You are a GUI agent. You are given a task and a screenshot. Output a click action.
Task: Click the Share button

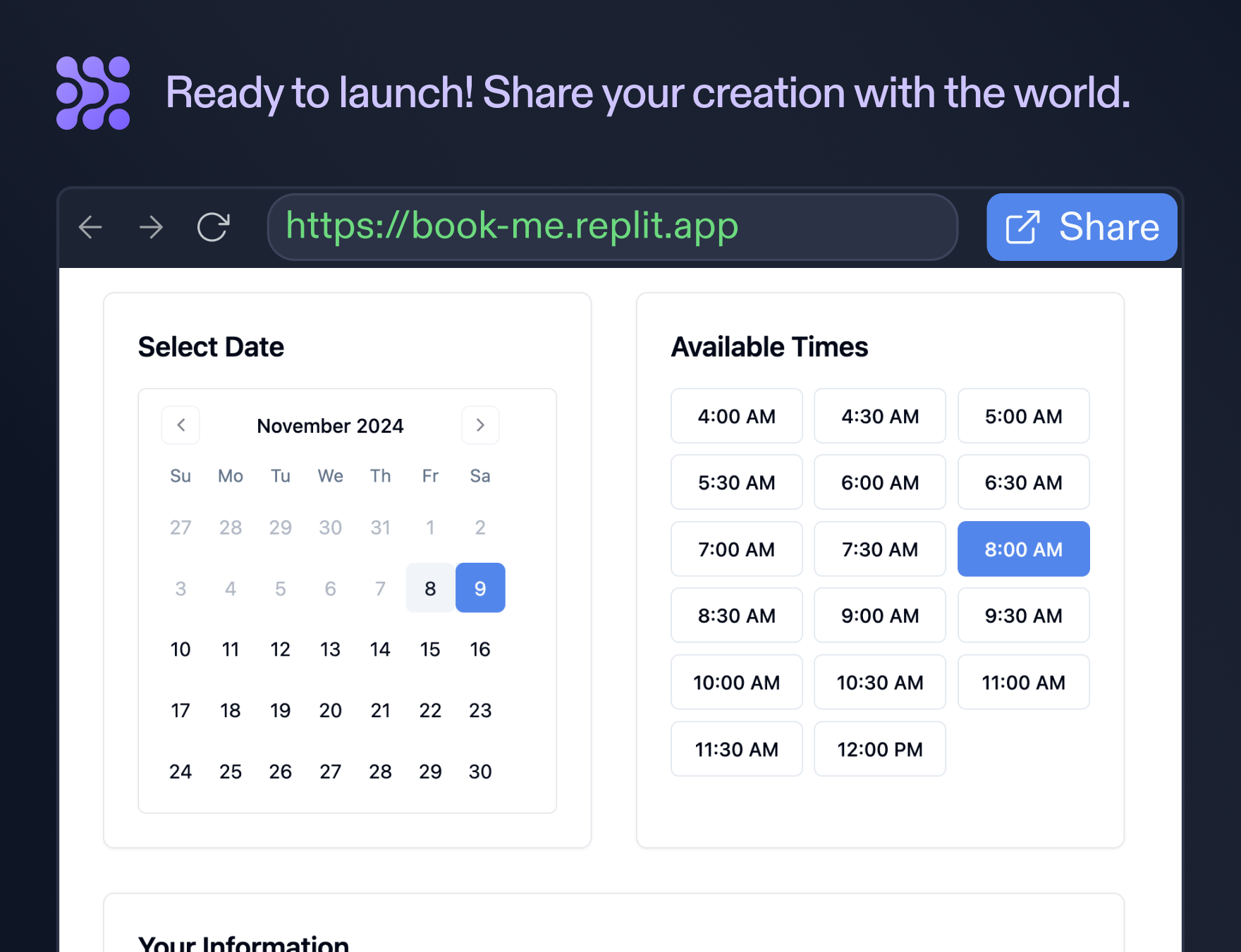1081,227
